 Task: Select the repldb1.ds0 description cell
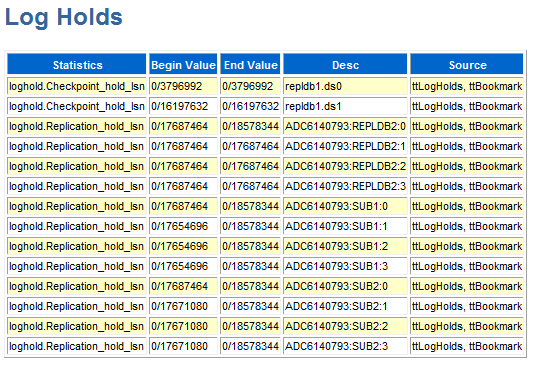345,86
